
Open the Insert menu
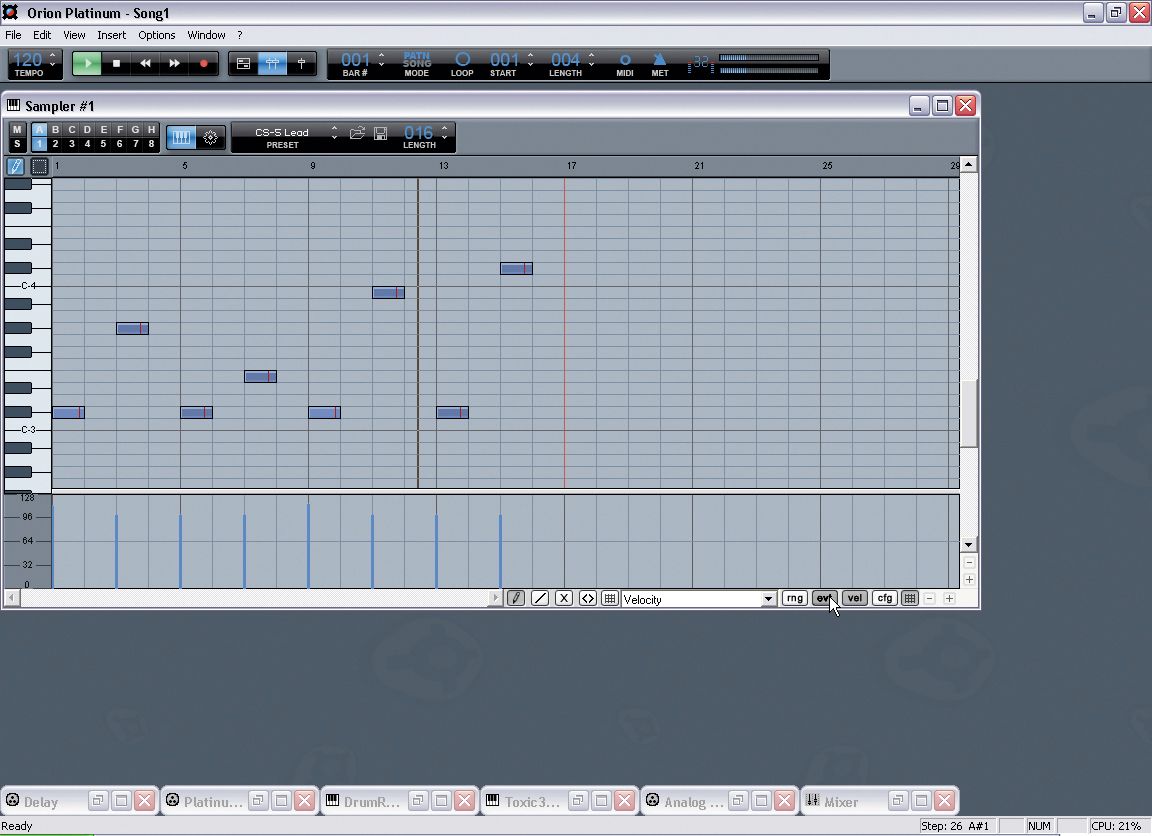(112, 35)
